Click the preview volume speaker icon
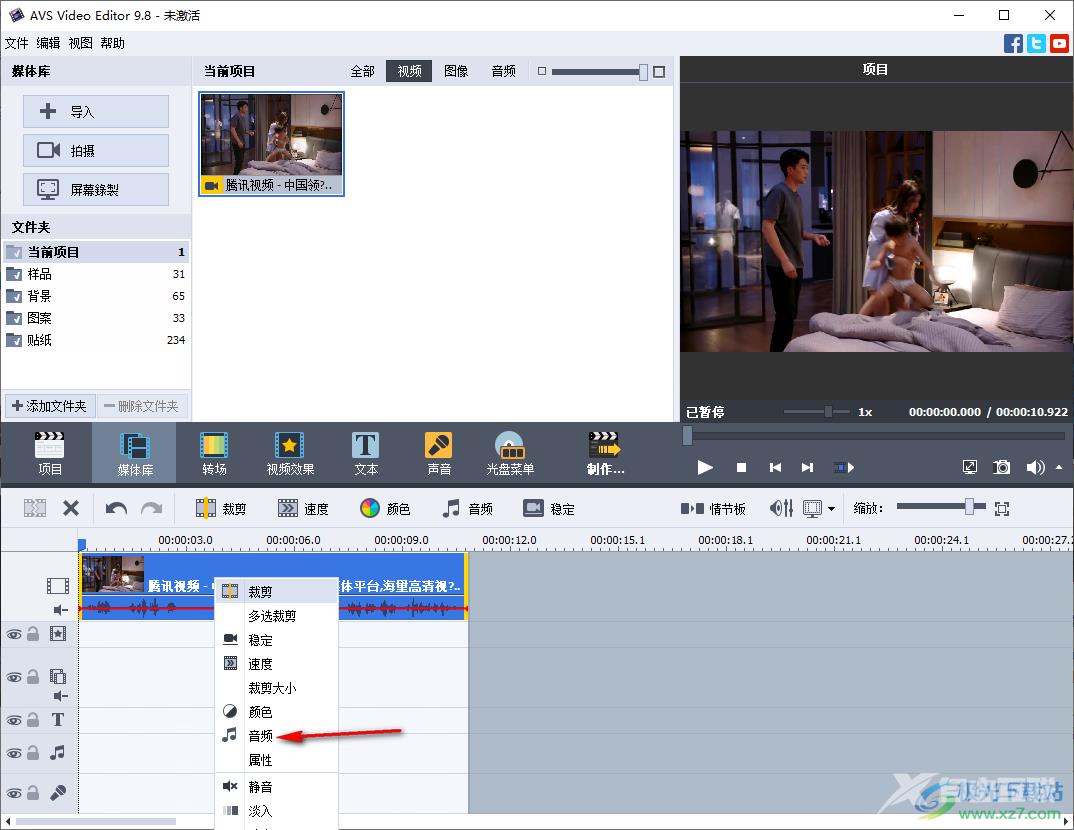The width and height of the screenshot is (1074, 830). pos(1035,467)
